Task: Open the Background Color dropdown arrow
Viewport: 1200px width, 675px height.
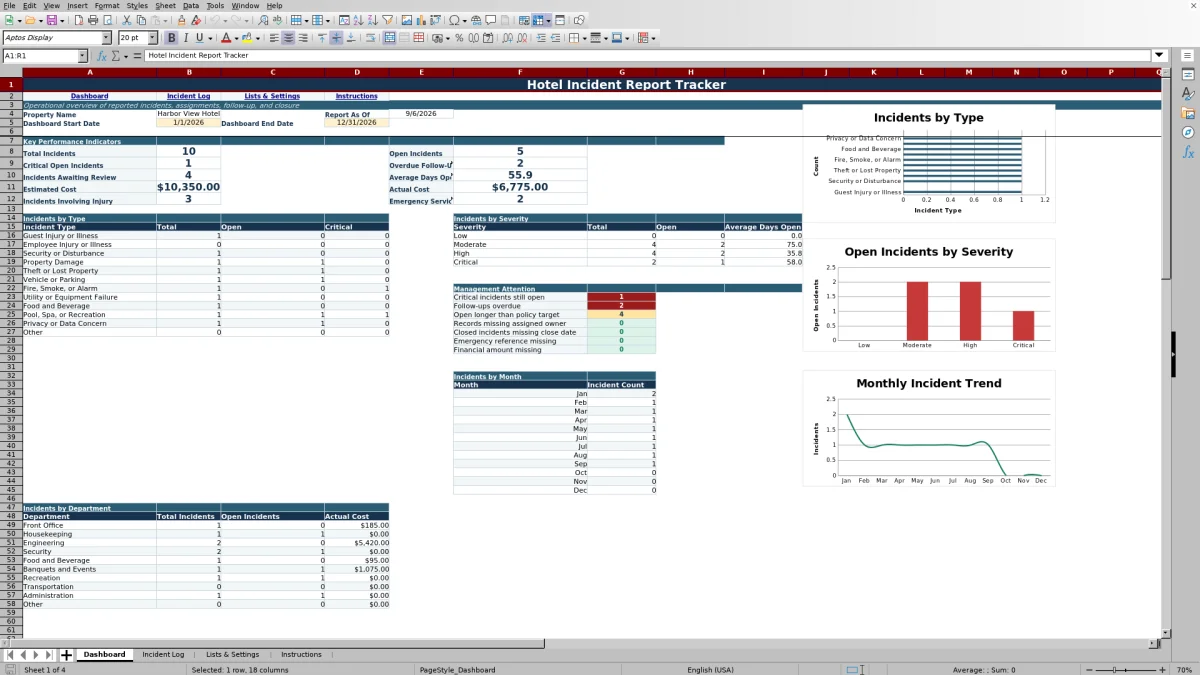Action: pyautogui.click(x=258, y=38)
